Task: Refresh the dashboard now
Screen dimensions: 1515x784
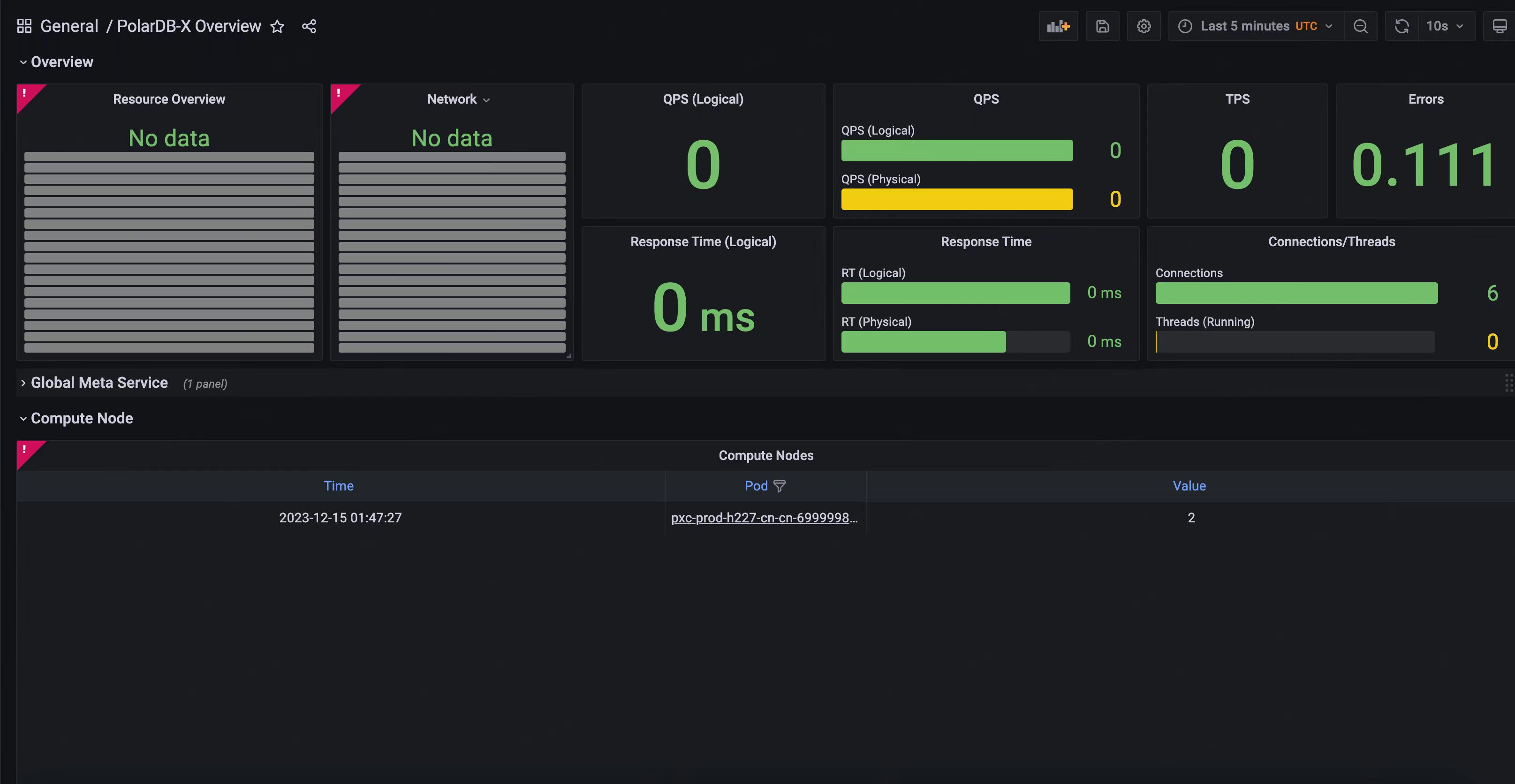Action: point(1402,26)
